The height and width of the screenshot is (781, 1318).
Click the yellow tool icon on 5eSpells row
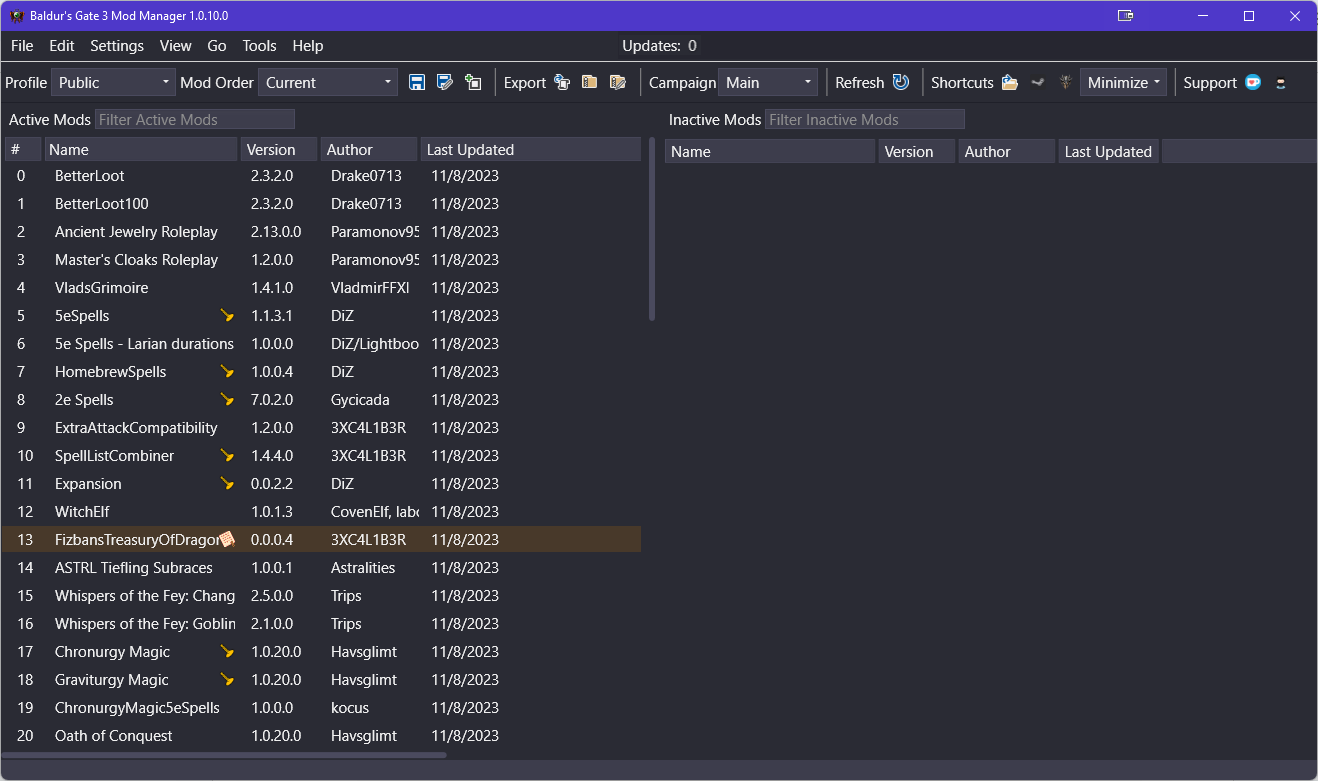227,315
